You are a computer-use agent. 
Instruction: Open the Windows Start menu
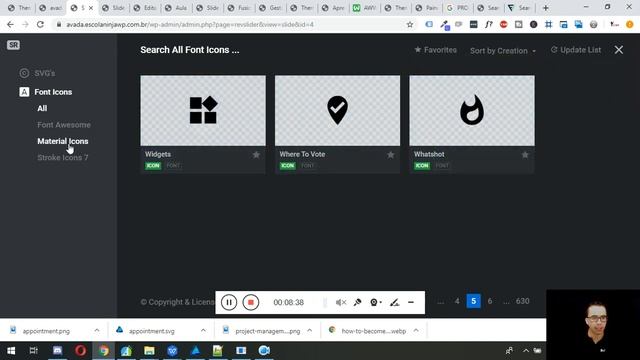tap(11, 350)
